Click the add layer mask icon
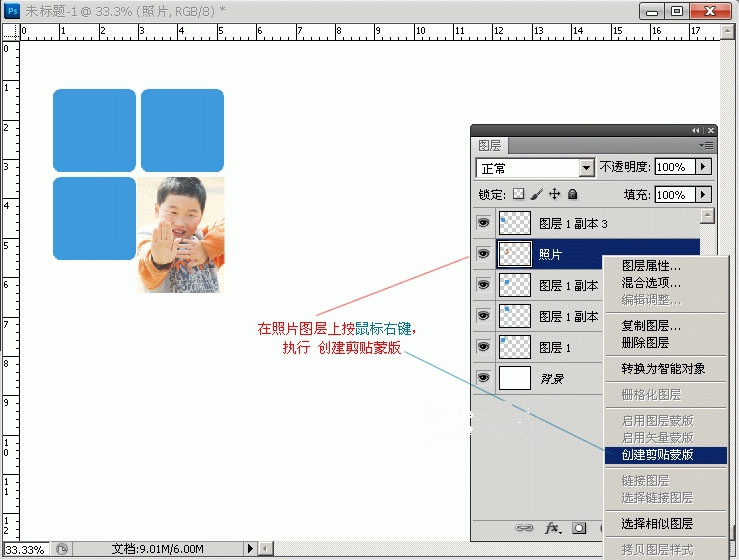Viewport: 739px width, 560px height. tap(579, 528)
